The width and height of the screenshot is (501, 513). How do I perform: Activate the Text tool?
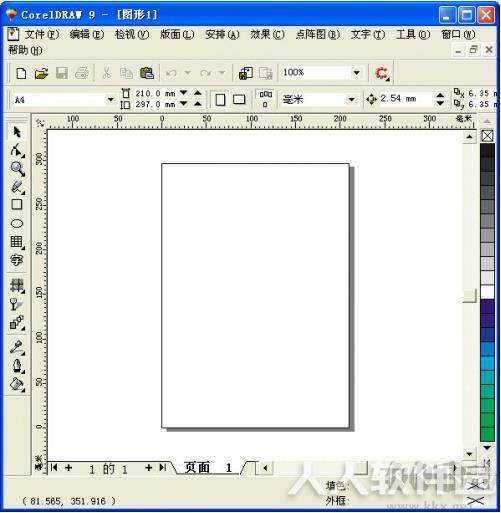(17, 260)
